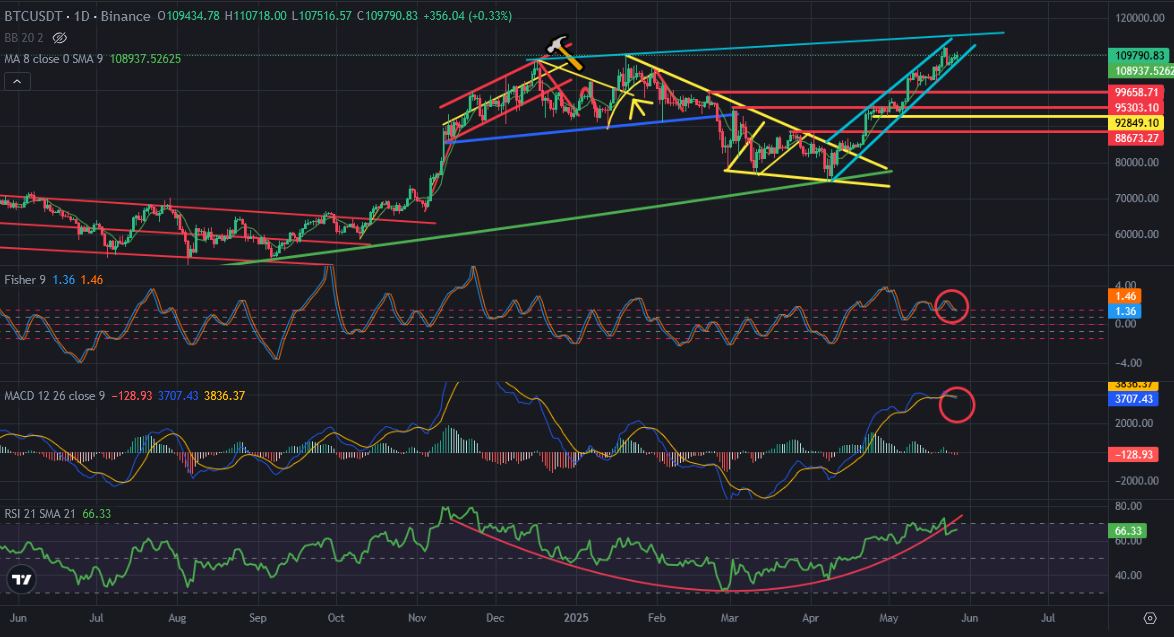Image resolution: width=1174 pixels, height=637 pixels.
Task: Select the RSI 21 SMA 21 legend
Action: click(40, 513)
